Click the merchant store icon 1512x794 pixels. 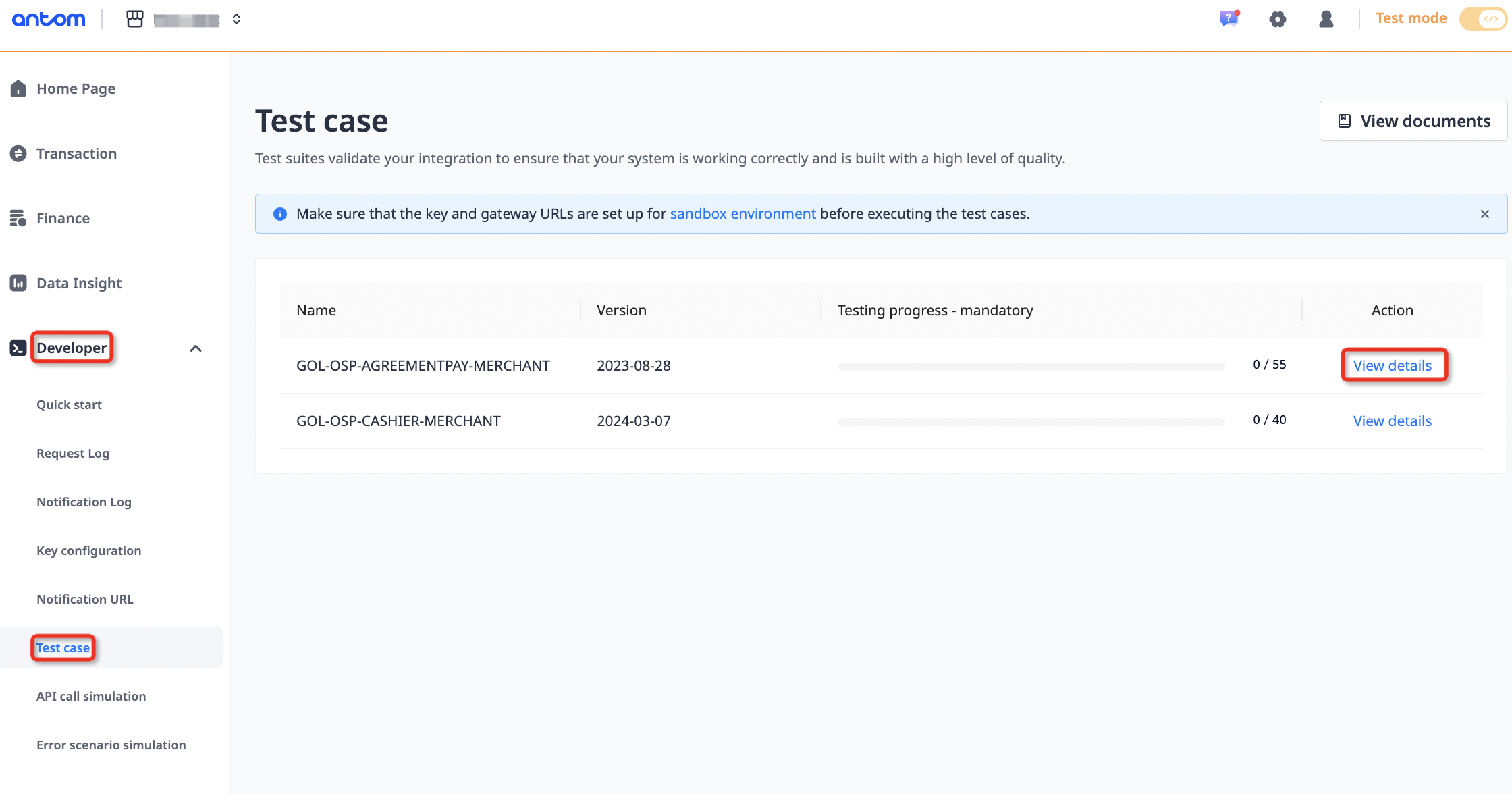pos(135,19)
